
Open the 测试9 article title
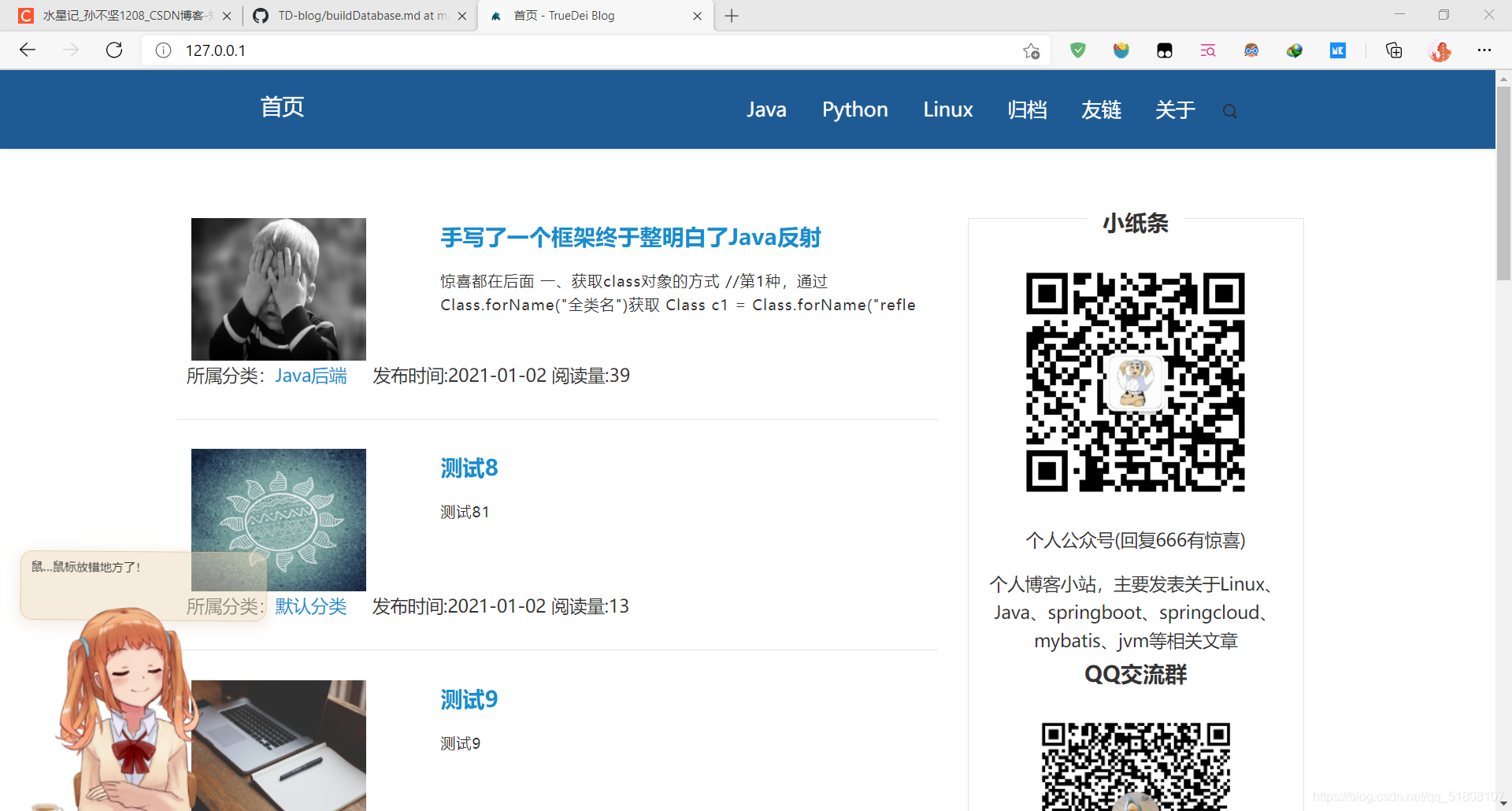coord(469,699)
